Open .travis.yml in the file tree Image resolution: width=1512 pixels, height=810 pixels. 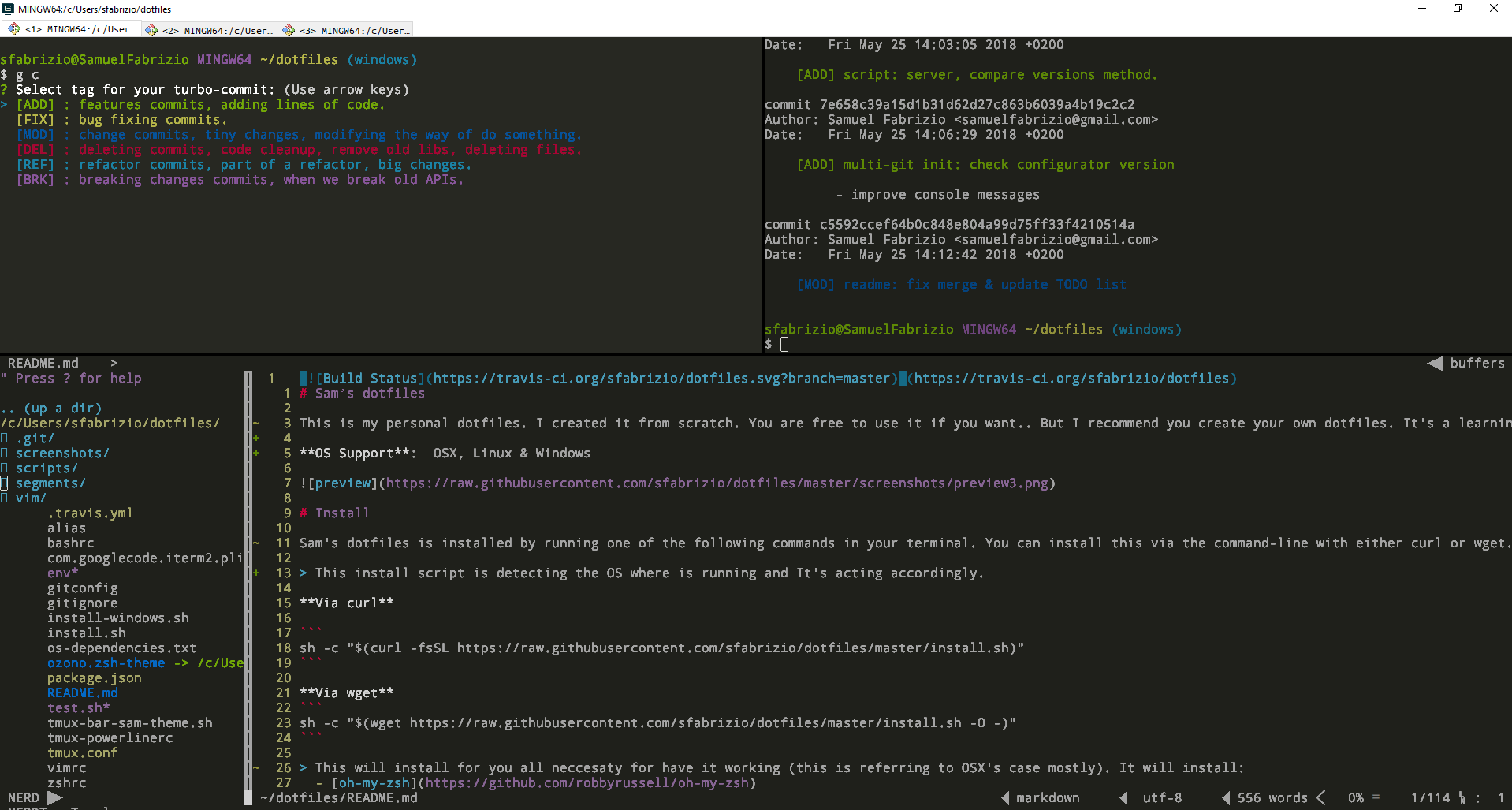(x=90, y=513)
